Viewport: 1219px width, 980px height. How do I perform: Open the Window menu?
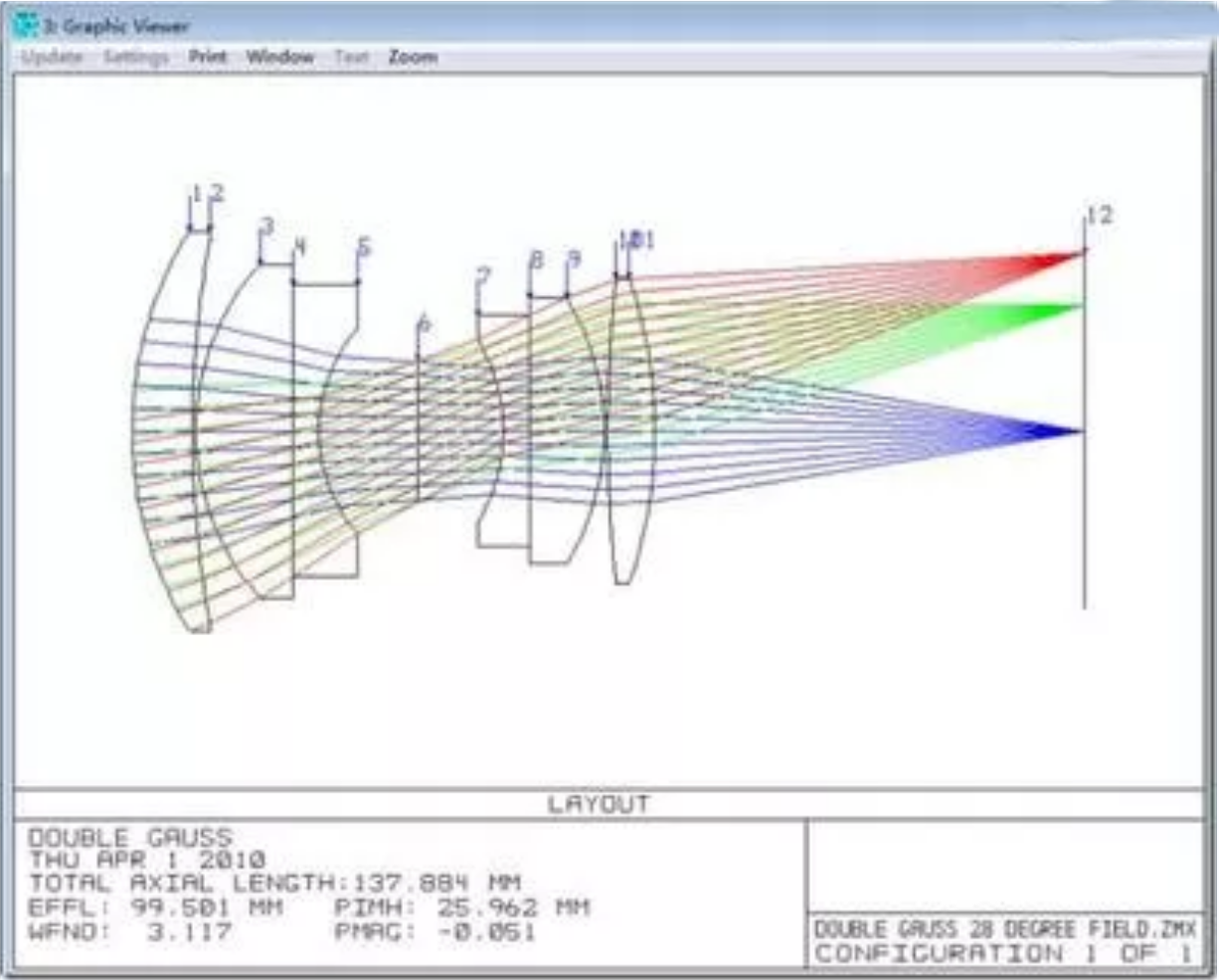tap(279, 58)
